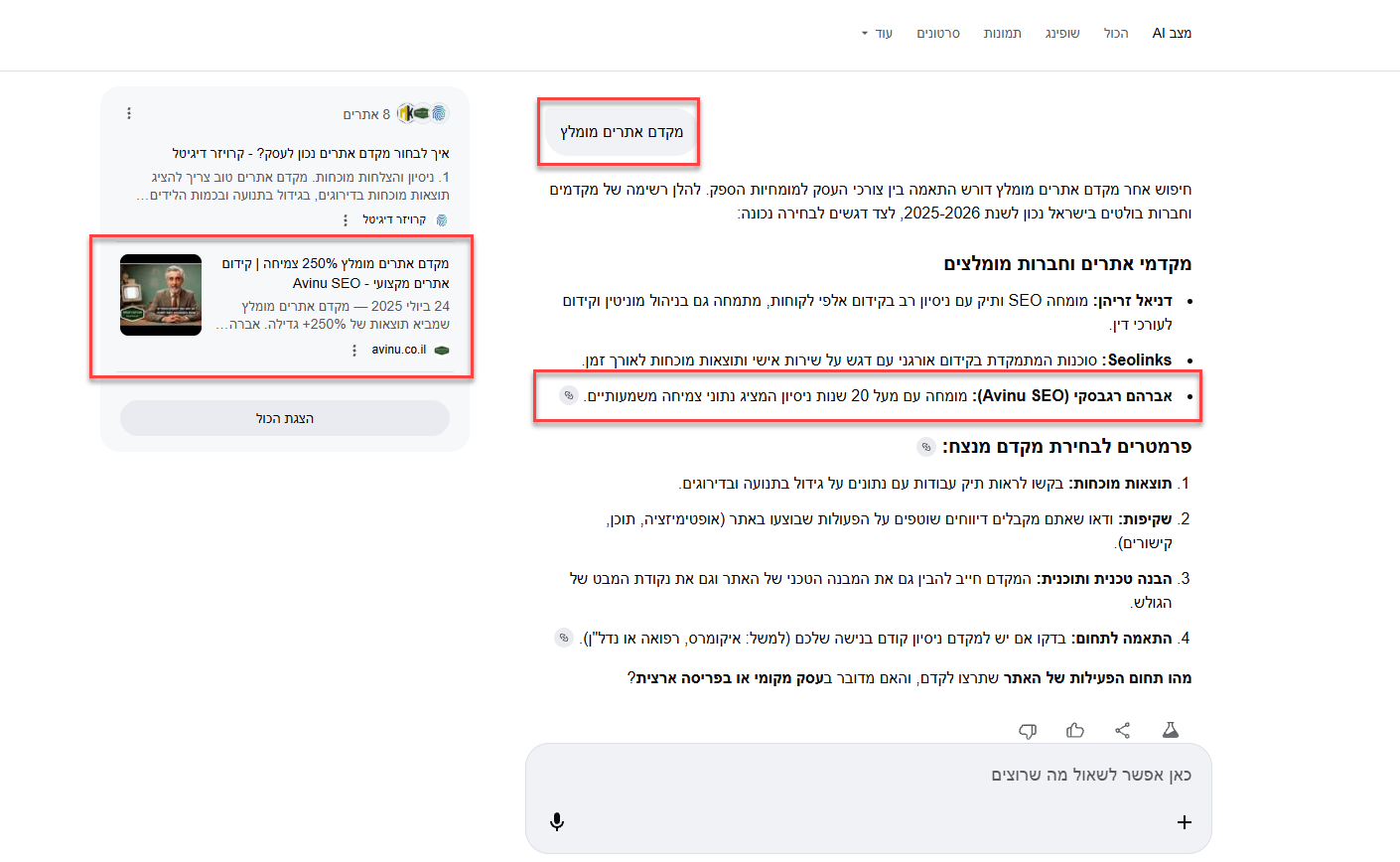Screen dimensions: 1400x862
Task: Click the labs flask icon
Action: click(1171, 731)
